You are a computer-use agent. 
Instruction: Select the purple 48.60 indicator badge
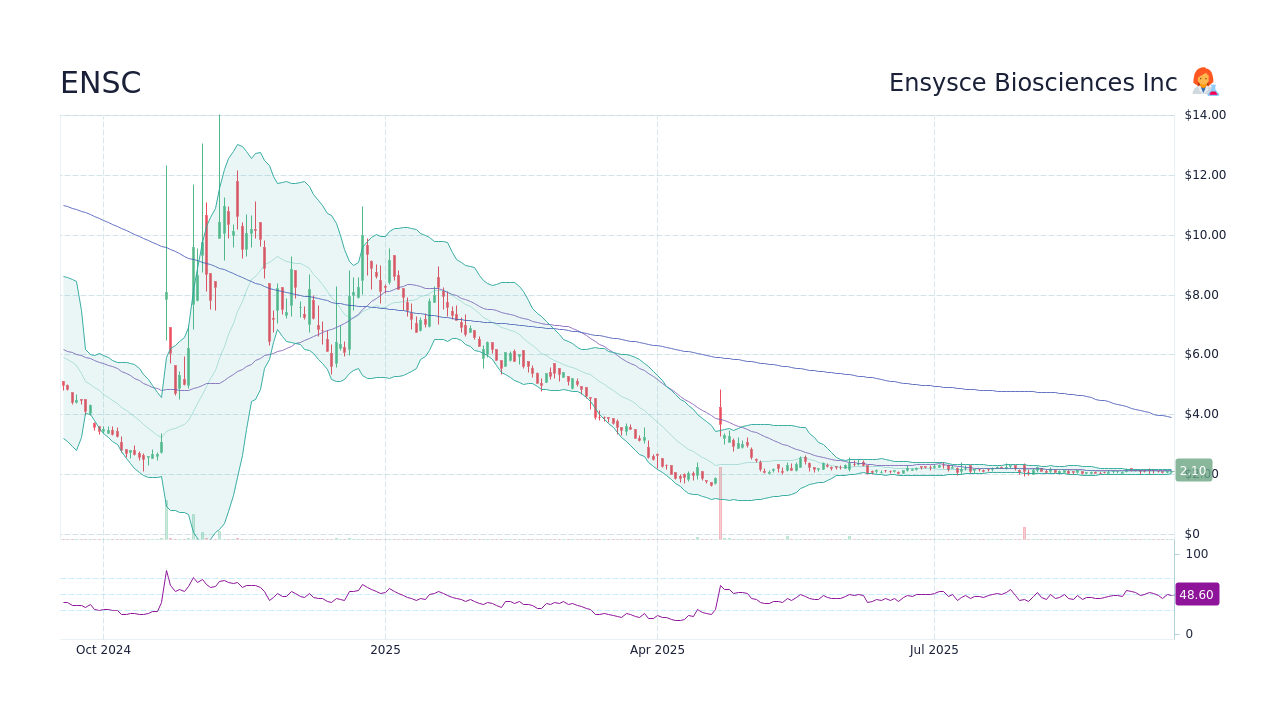[1195, 594]
